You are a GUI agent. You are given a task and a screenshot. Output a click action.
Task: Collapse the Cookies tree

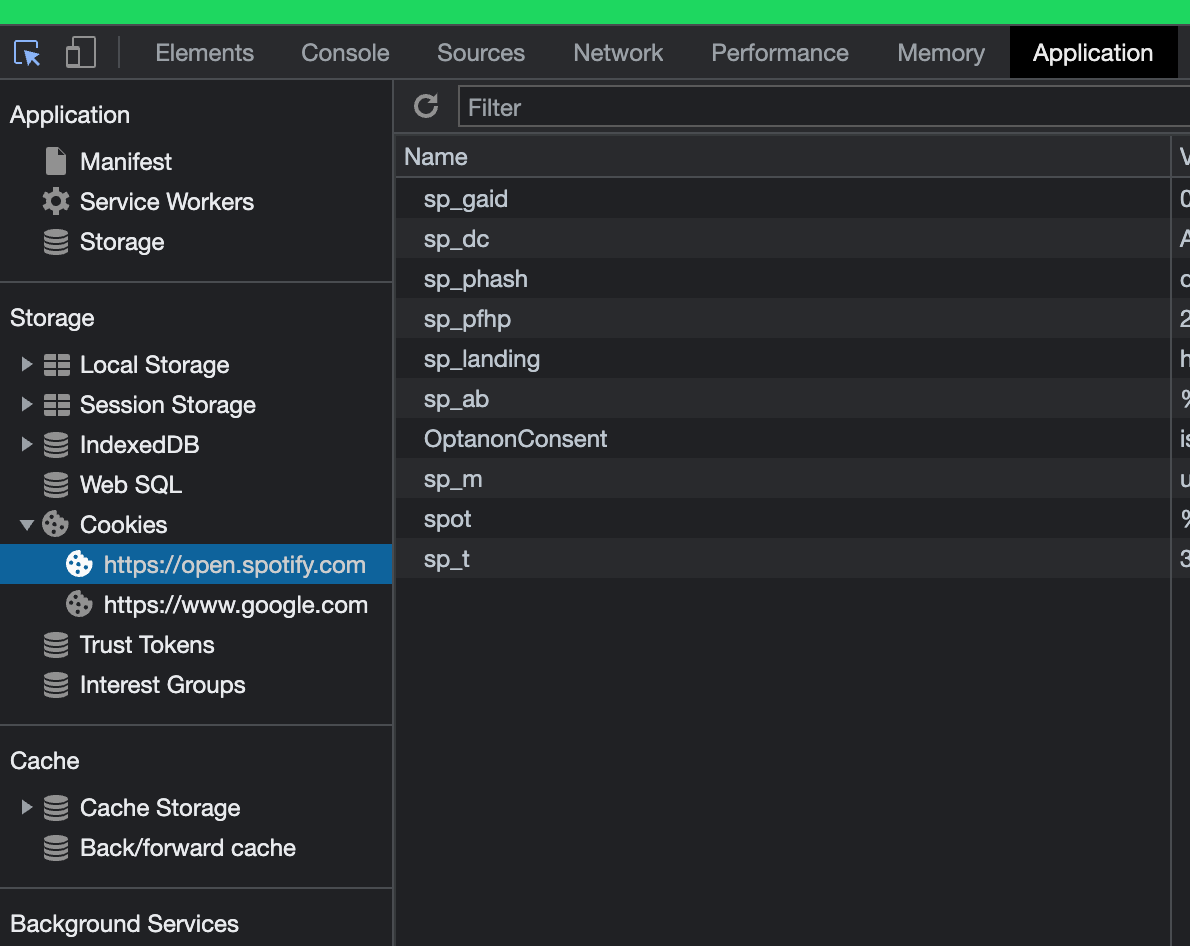tap(27, 524)
